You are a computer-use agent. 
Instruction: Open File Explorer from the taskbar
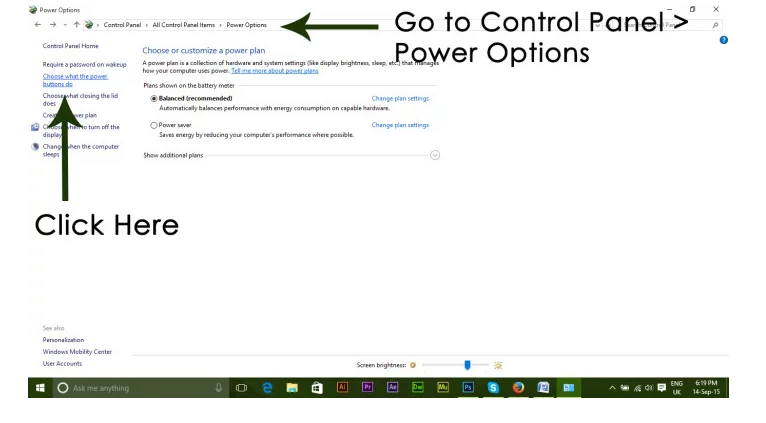[x=292, y=388]
